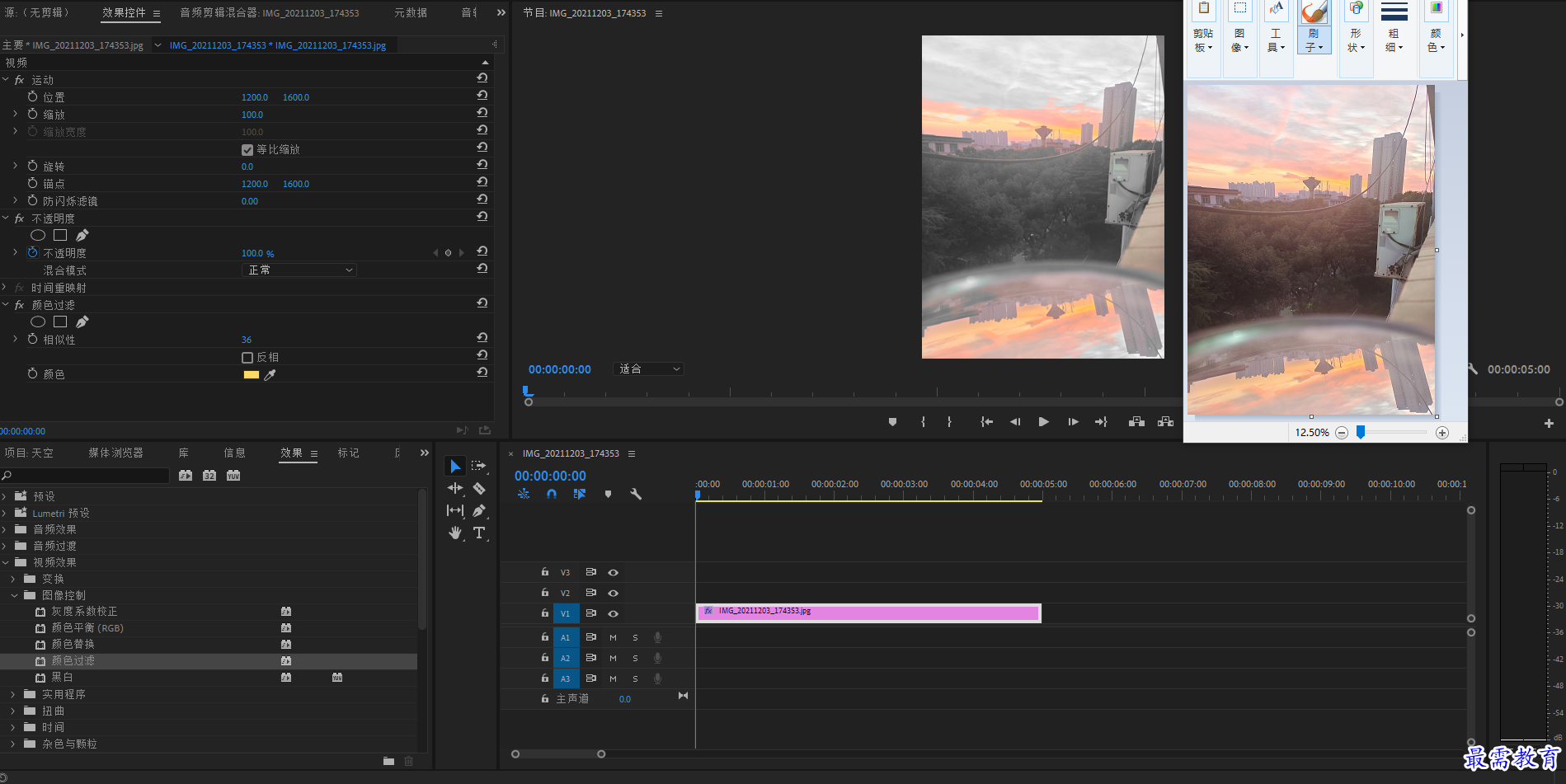
Task: Select the Ripple Edit tool
Action: pyautogui.click(x=455, y=489)
